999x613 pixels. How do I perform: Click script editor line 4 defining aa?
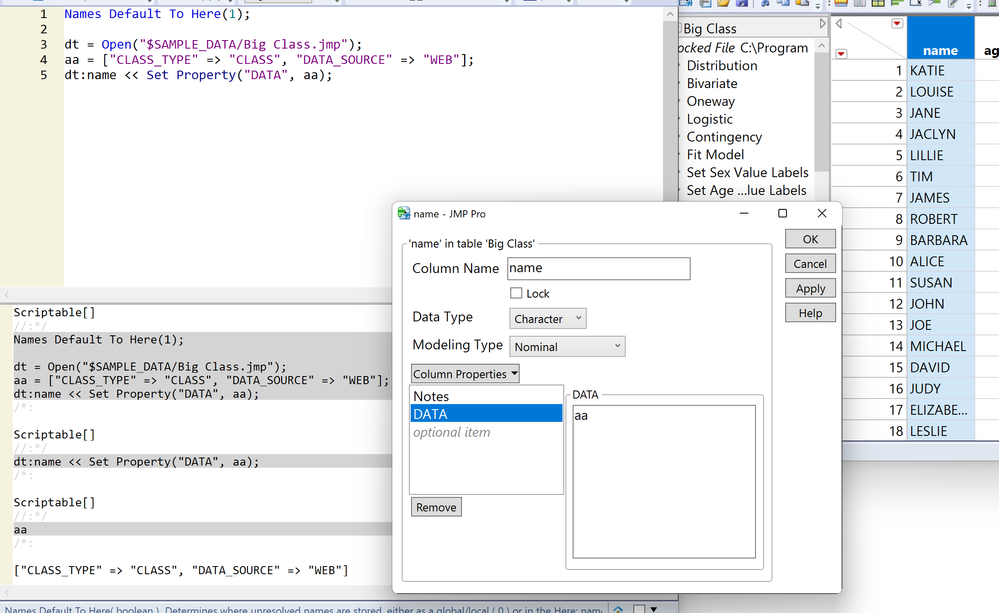[x=270, y=60]
